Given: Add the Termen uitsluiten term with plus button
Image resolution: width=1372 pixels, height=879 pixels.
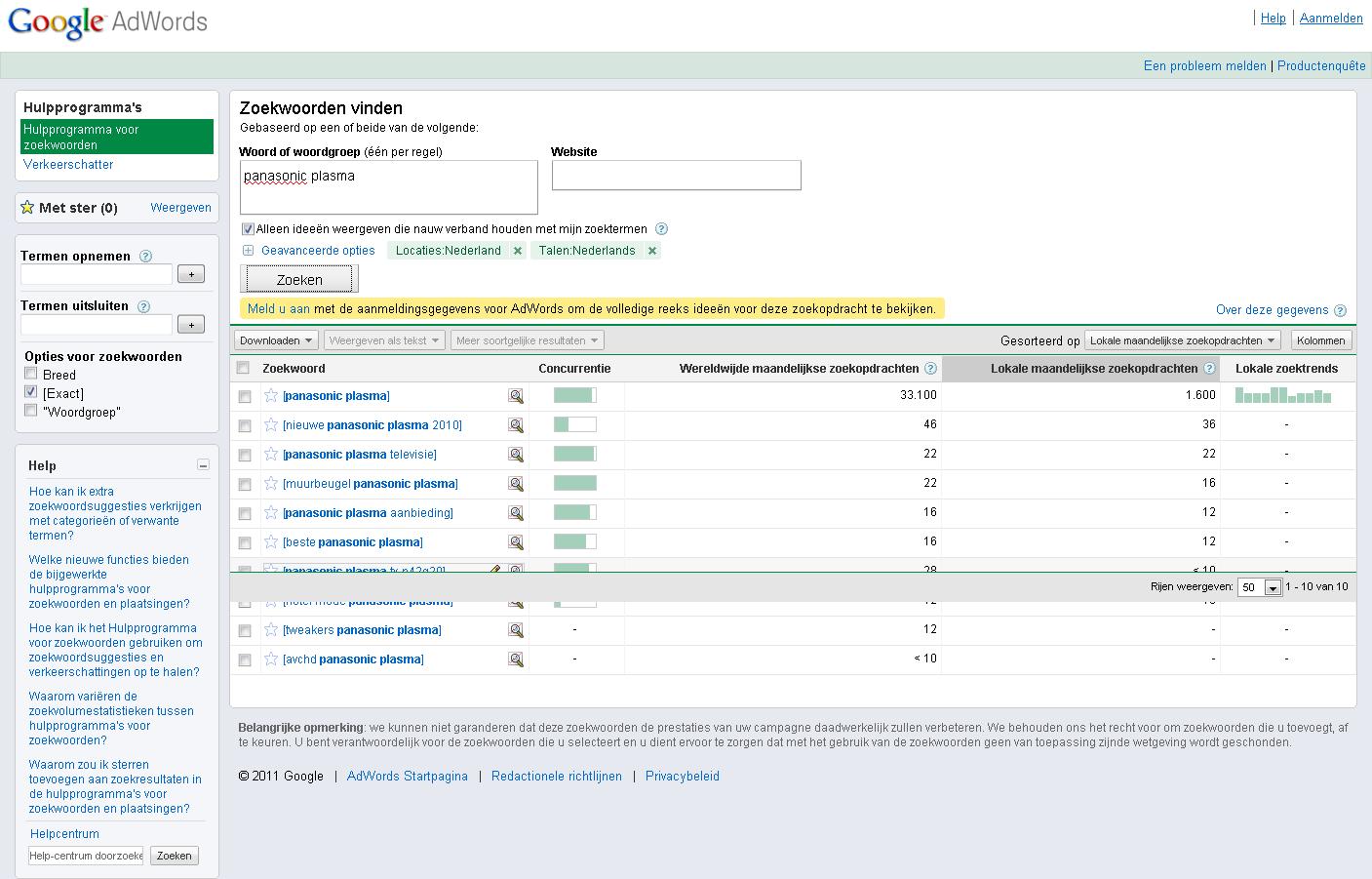Looking at the screenshot, I should click(x=191, y=324).
